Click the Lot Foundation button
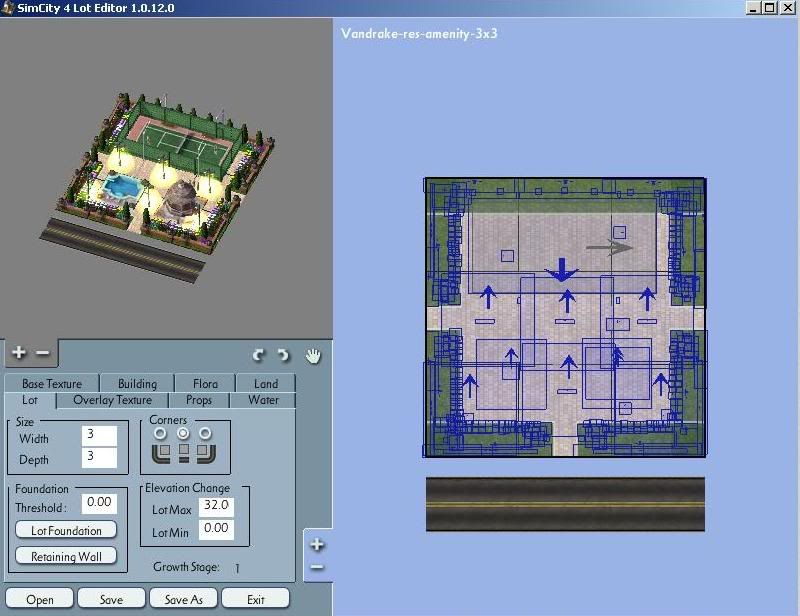Image resolution: width=800 pixels, height=616 pixels. pyautogui.click(x=66, y=530)
